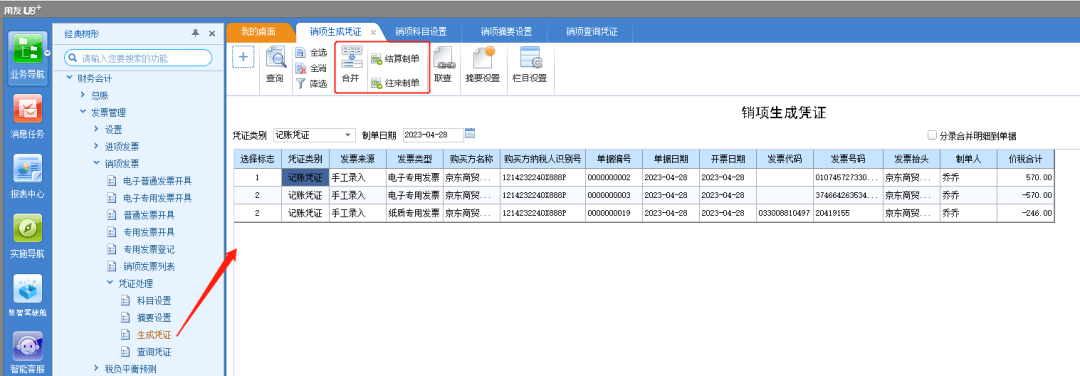Image resolution: width=1080 pixels, height=376 pixels.
Task: Open 消息任务 in the left sidebar
Action: pyautogui.click(x=27, y=117)
